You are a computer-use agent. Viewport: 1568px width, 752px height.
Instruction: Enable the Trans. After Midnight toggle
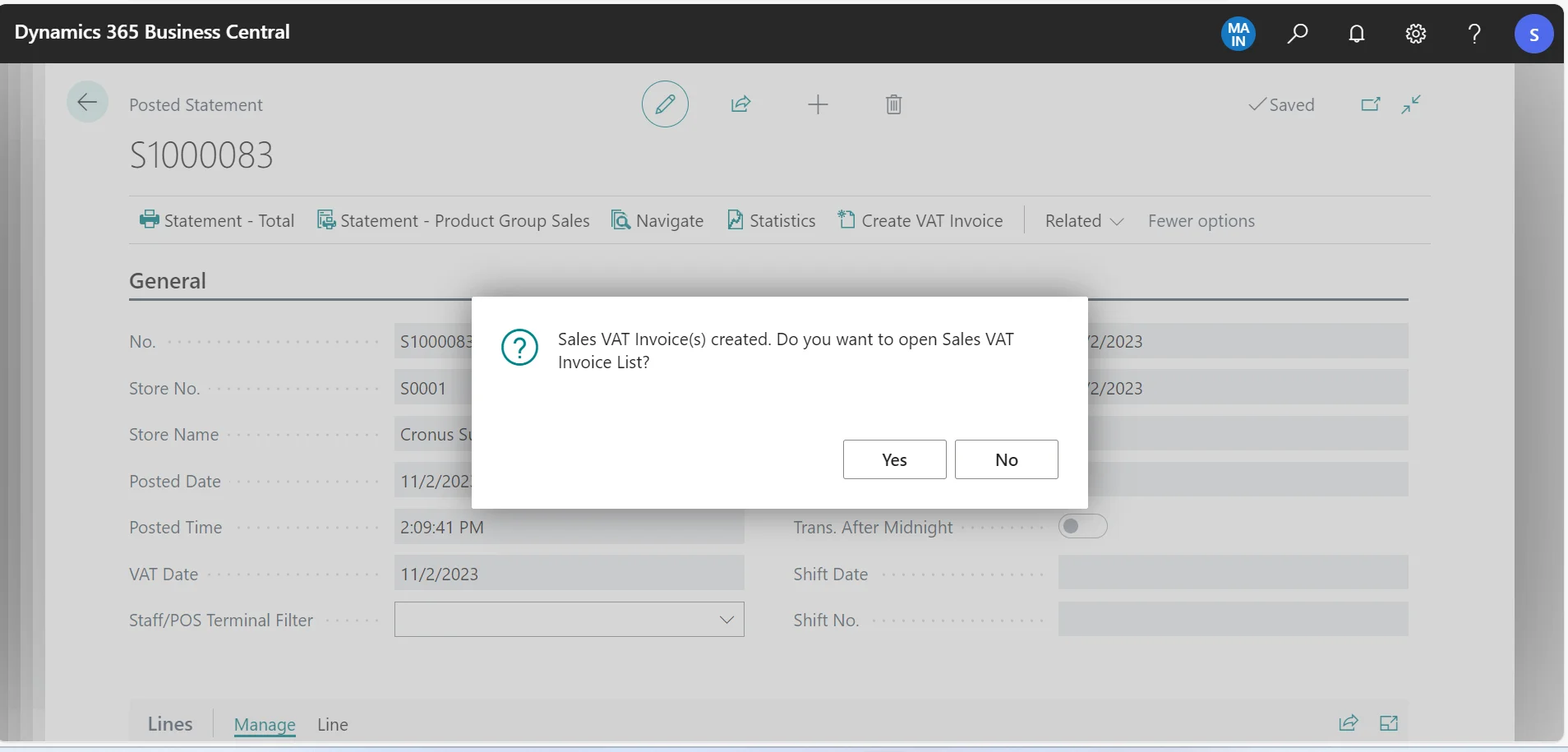(x=1083, y=527)
